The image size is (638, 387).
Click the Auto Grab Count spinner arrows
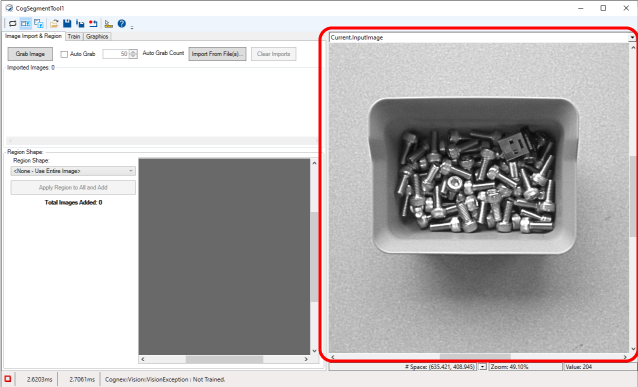pos(133,54)
